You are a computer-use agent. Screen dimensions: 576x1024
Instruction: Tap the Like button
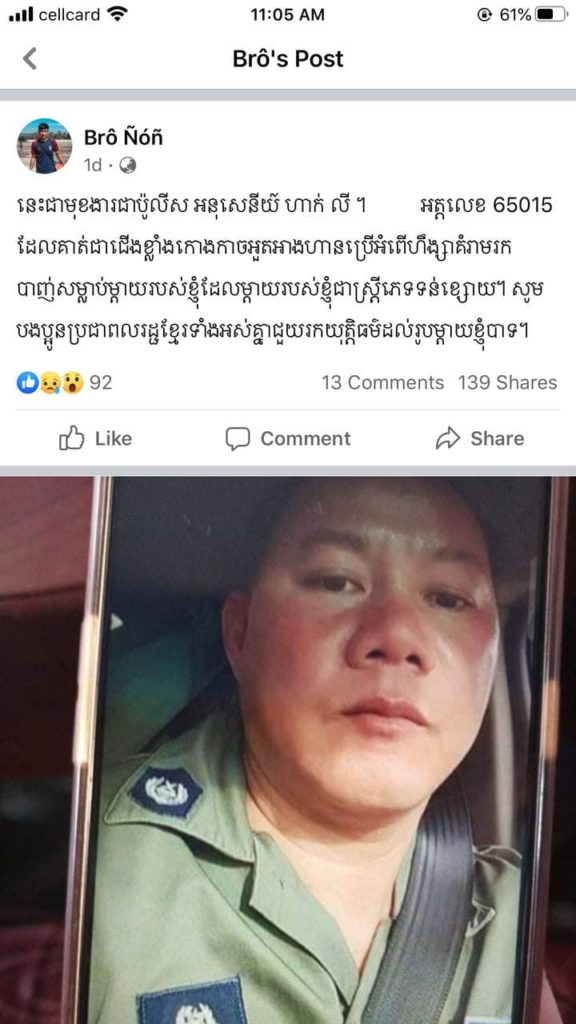point(96,438)
